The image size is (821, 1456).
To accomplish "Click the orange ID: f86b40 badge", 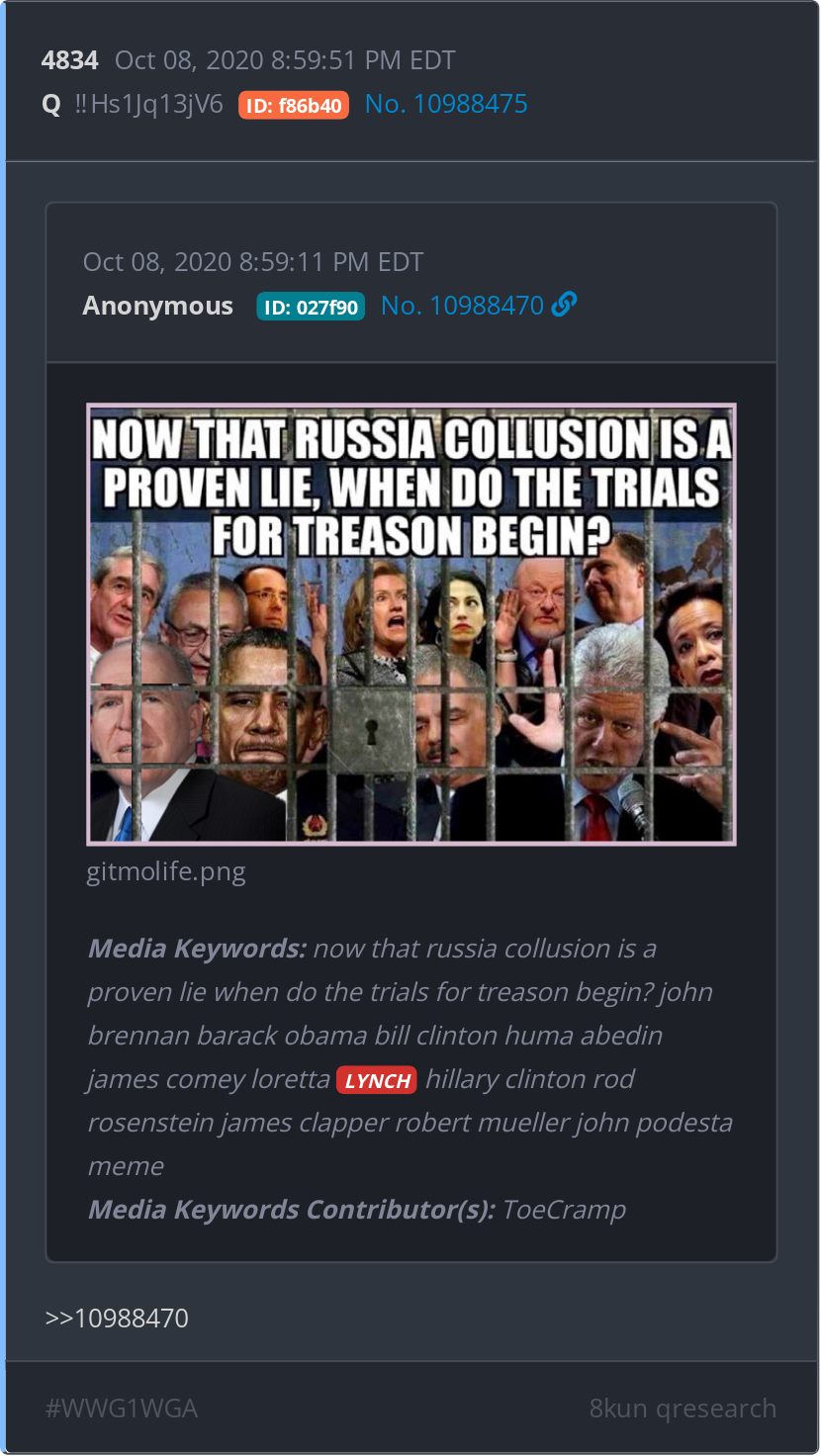I will [x=294, y=106].
